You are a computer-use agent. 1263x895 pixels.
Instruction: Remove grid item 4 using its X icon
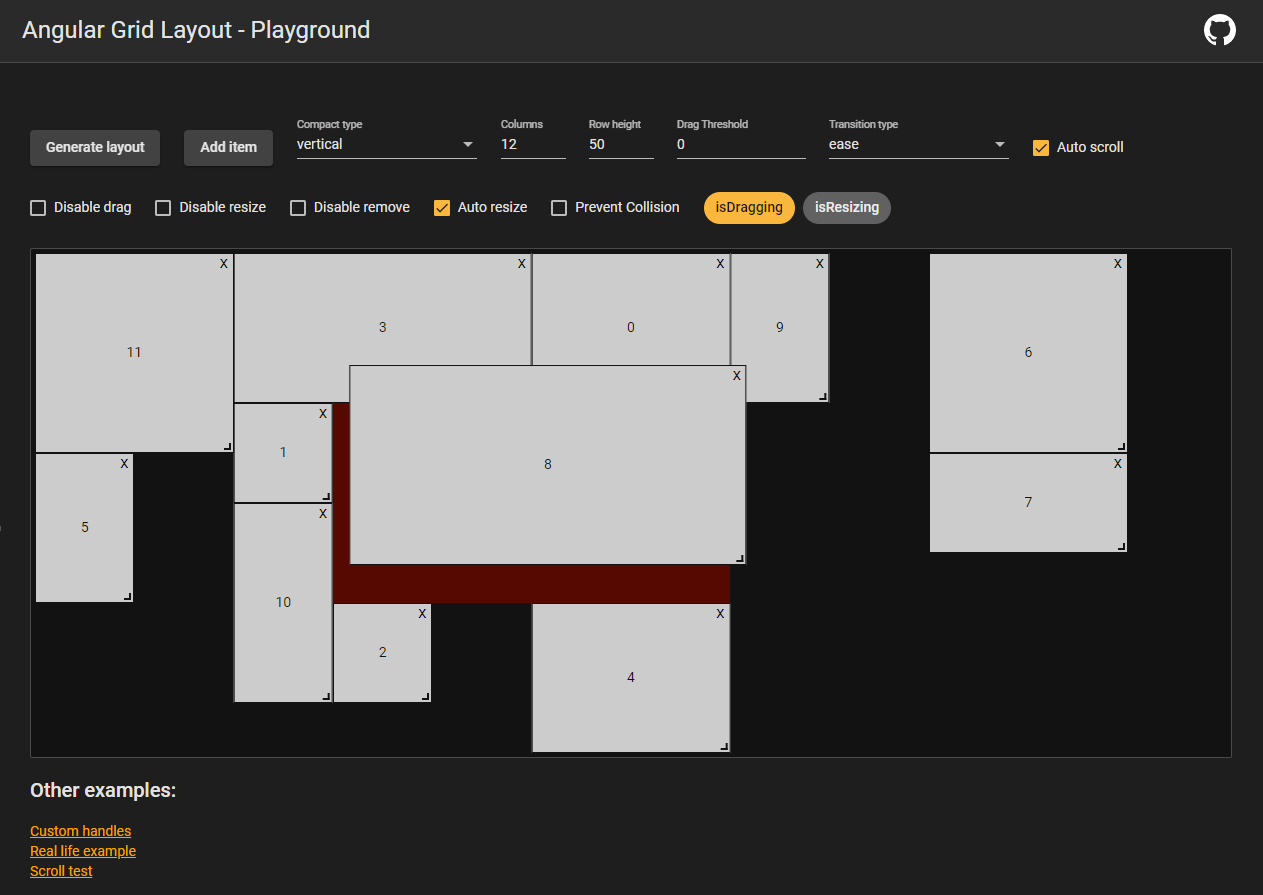pos(720,614)
